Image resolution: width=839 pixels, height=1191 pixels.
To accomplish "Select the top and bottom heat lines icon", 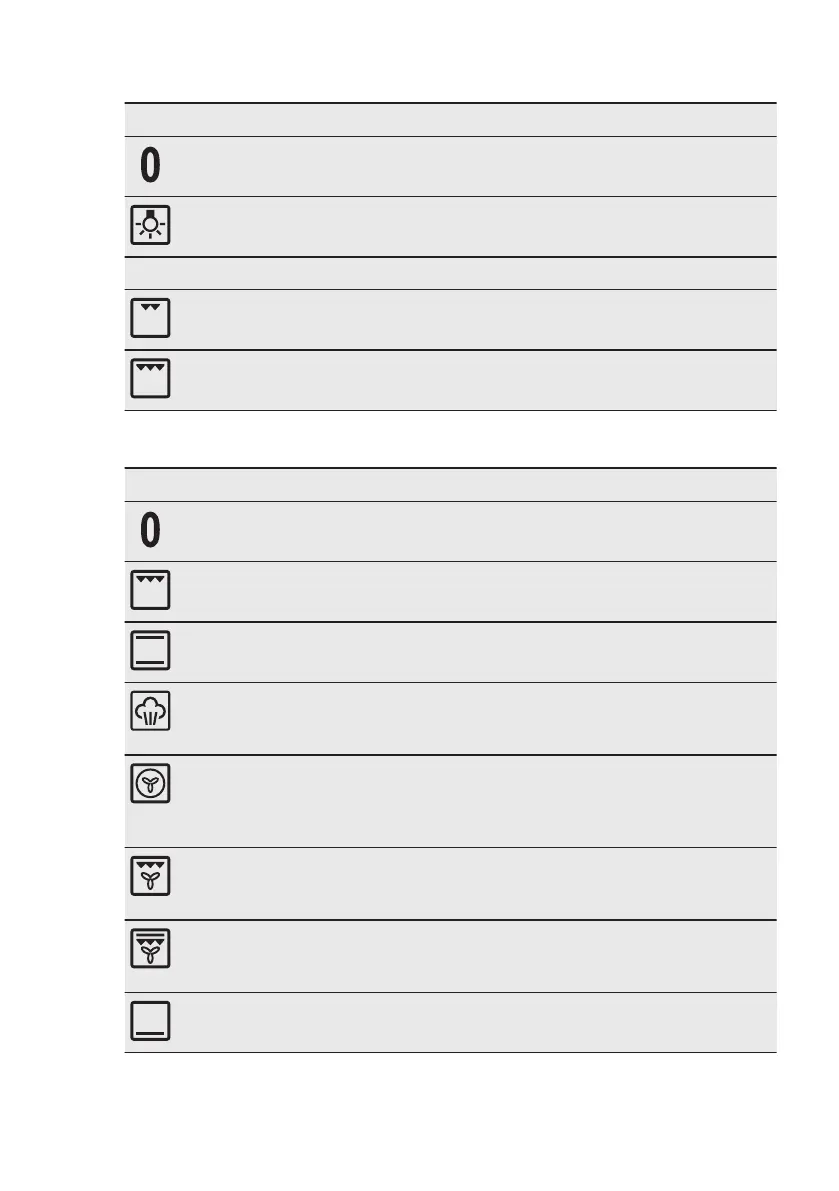I will 150,650.
